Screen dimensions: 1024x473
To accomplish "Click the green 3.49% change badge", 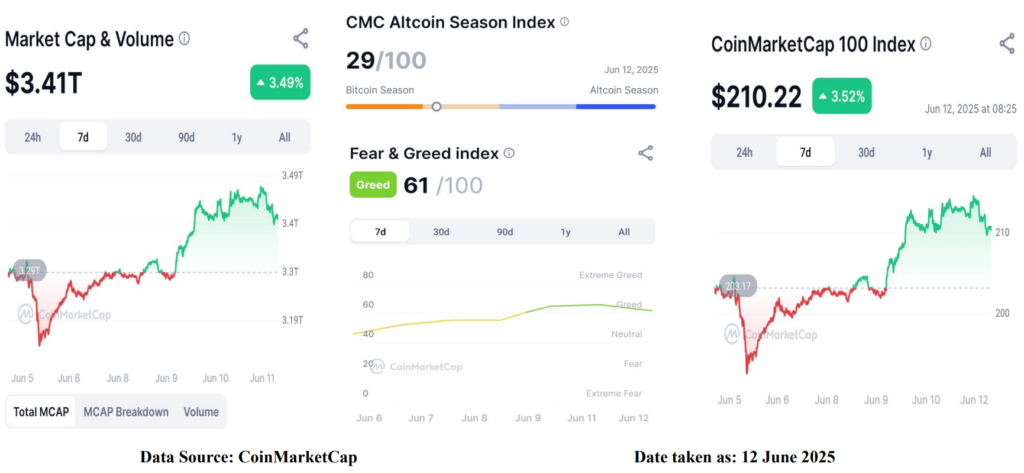I will coord(280,82).
